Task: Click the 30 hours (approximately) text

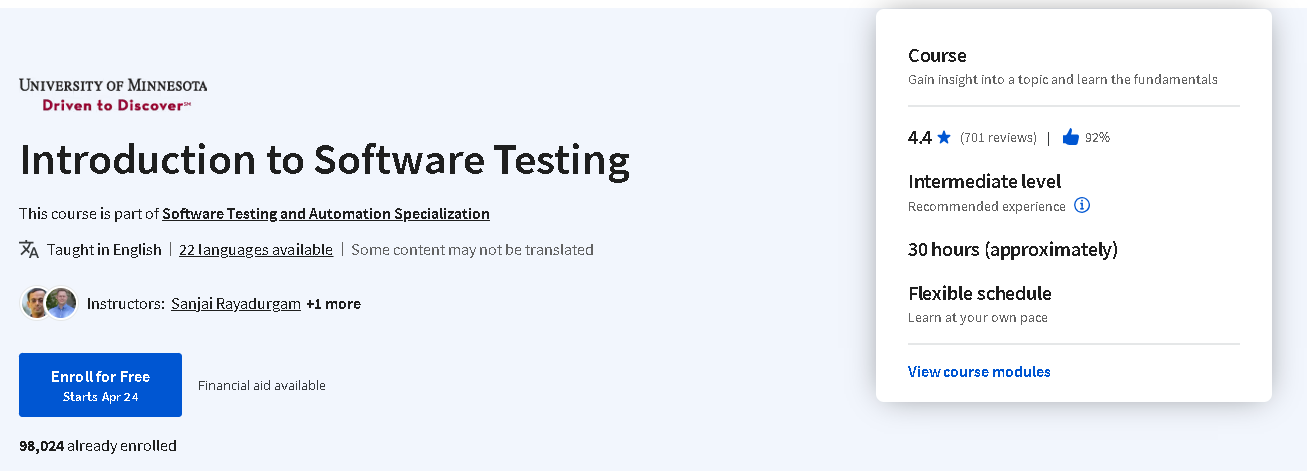Action: 1013,250
